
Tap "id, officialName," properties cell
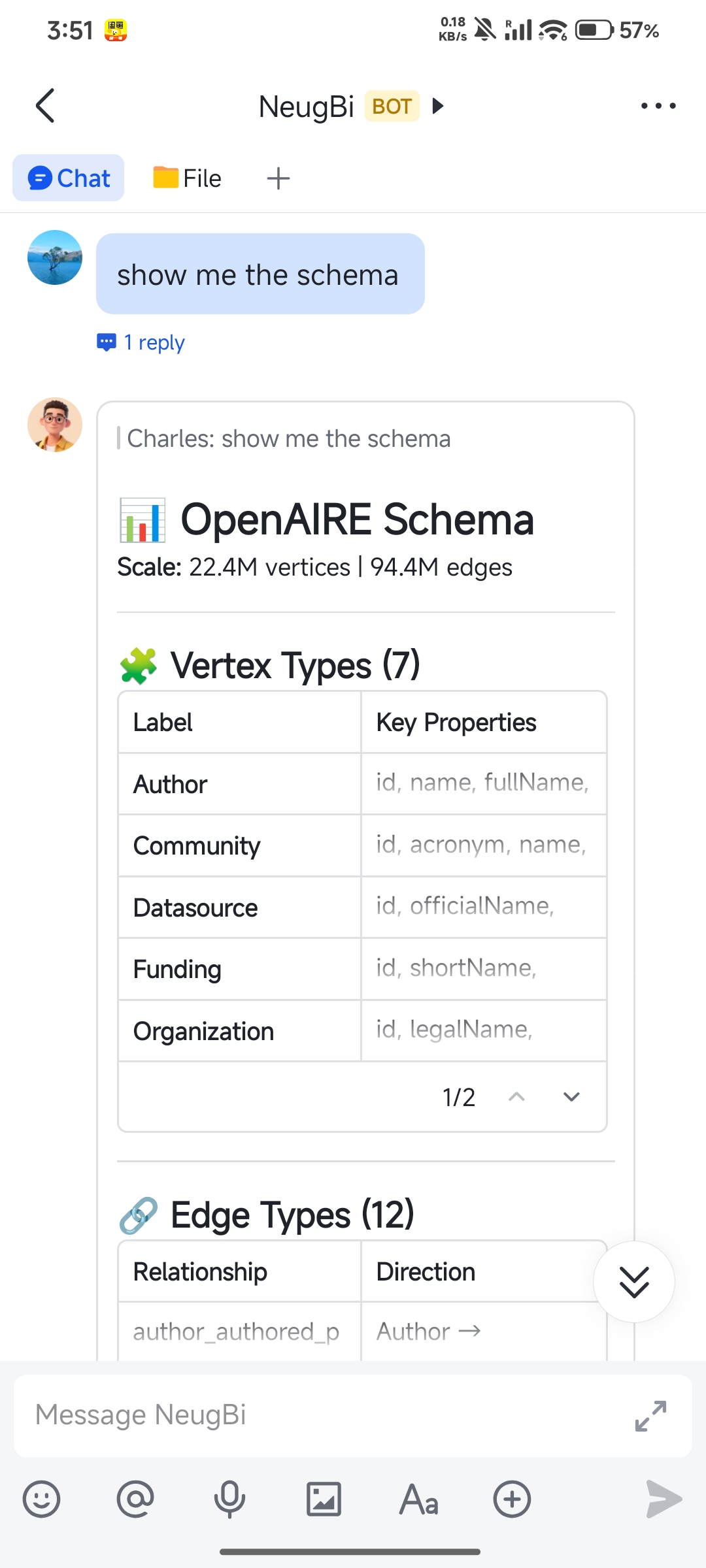(x=484, y=907)
